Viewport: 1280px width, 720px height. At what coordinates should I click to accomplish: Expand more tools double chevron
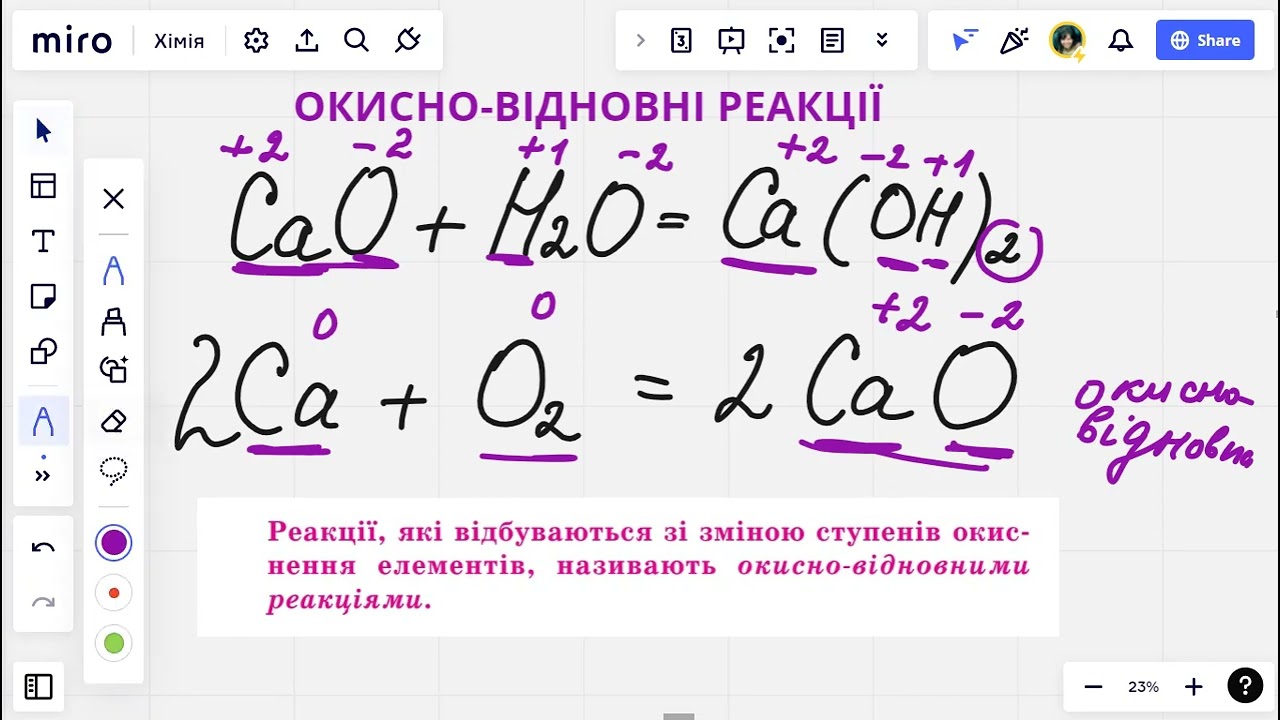coord(43,476)
